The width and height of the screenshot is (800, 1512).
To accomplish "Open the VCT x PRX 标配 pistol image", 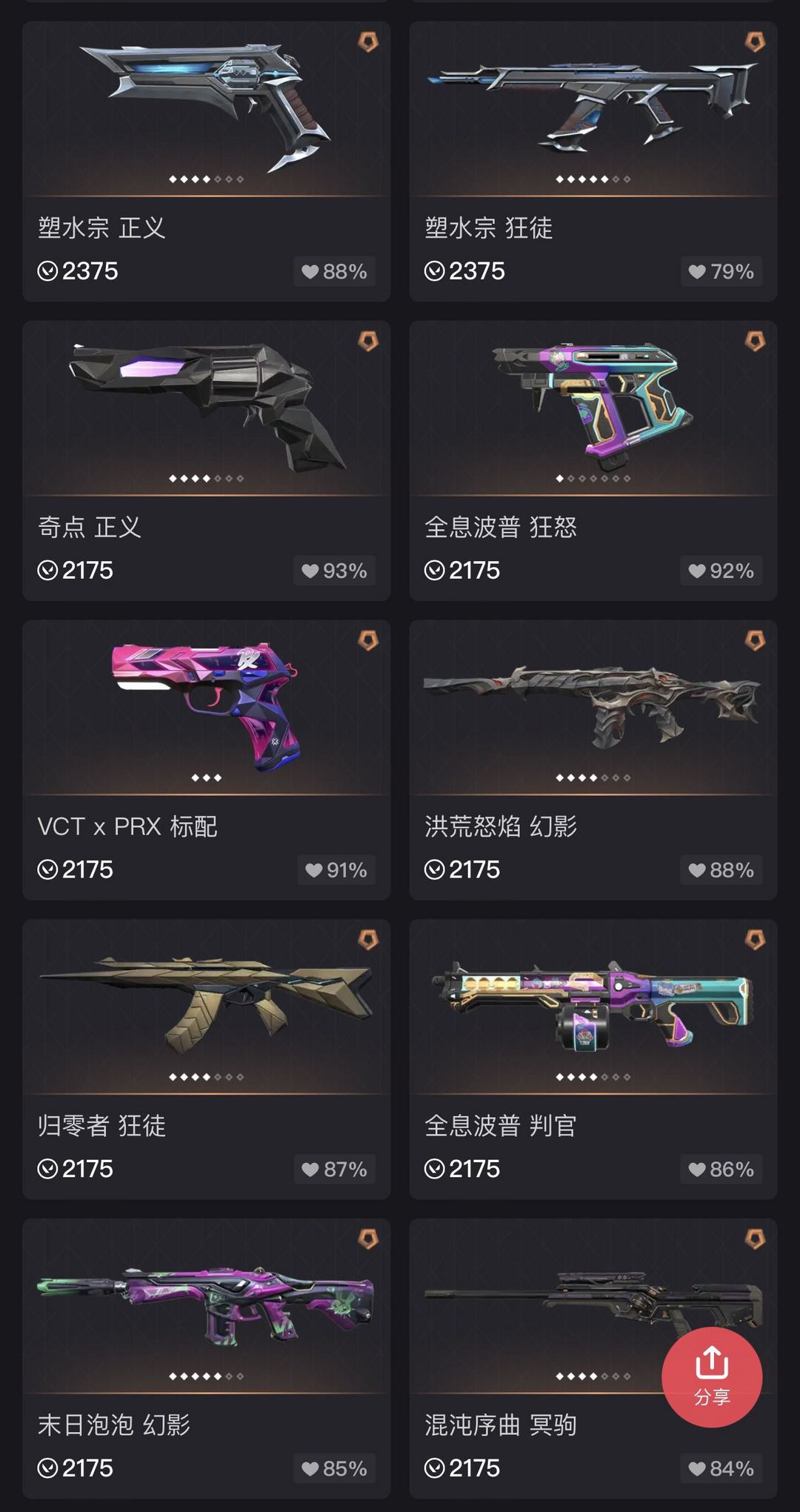I will (x=207, y=706).
